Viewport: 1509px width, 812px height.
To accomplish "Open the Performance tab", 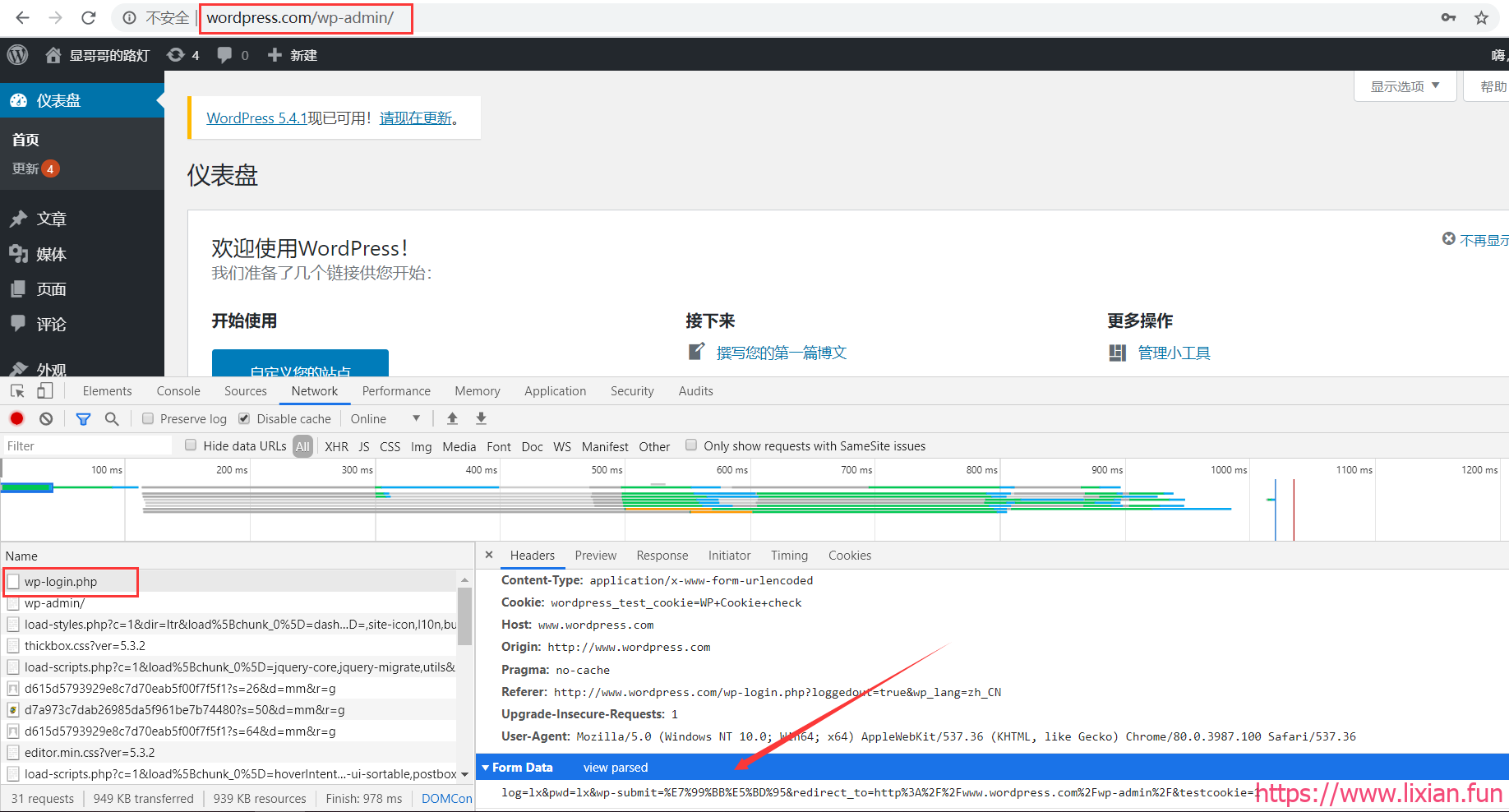I will tap(396, 391).
